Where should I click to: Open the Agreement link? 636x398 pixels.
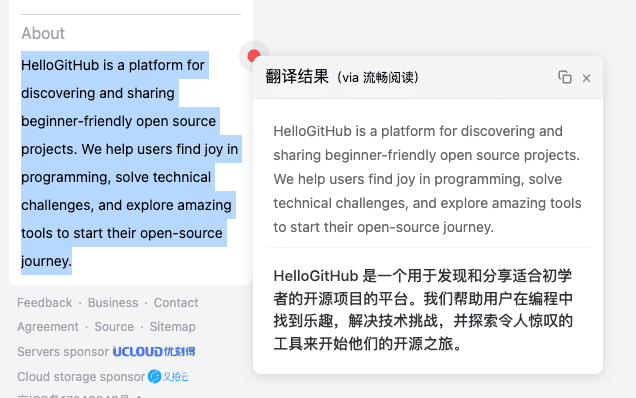point(48,327)
